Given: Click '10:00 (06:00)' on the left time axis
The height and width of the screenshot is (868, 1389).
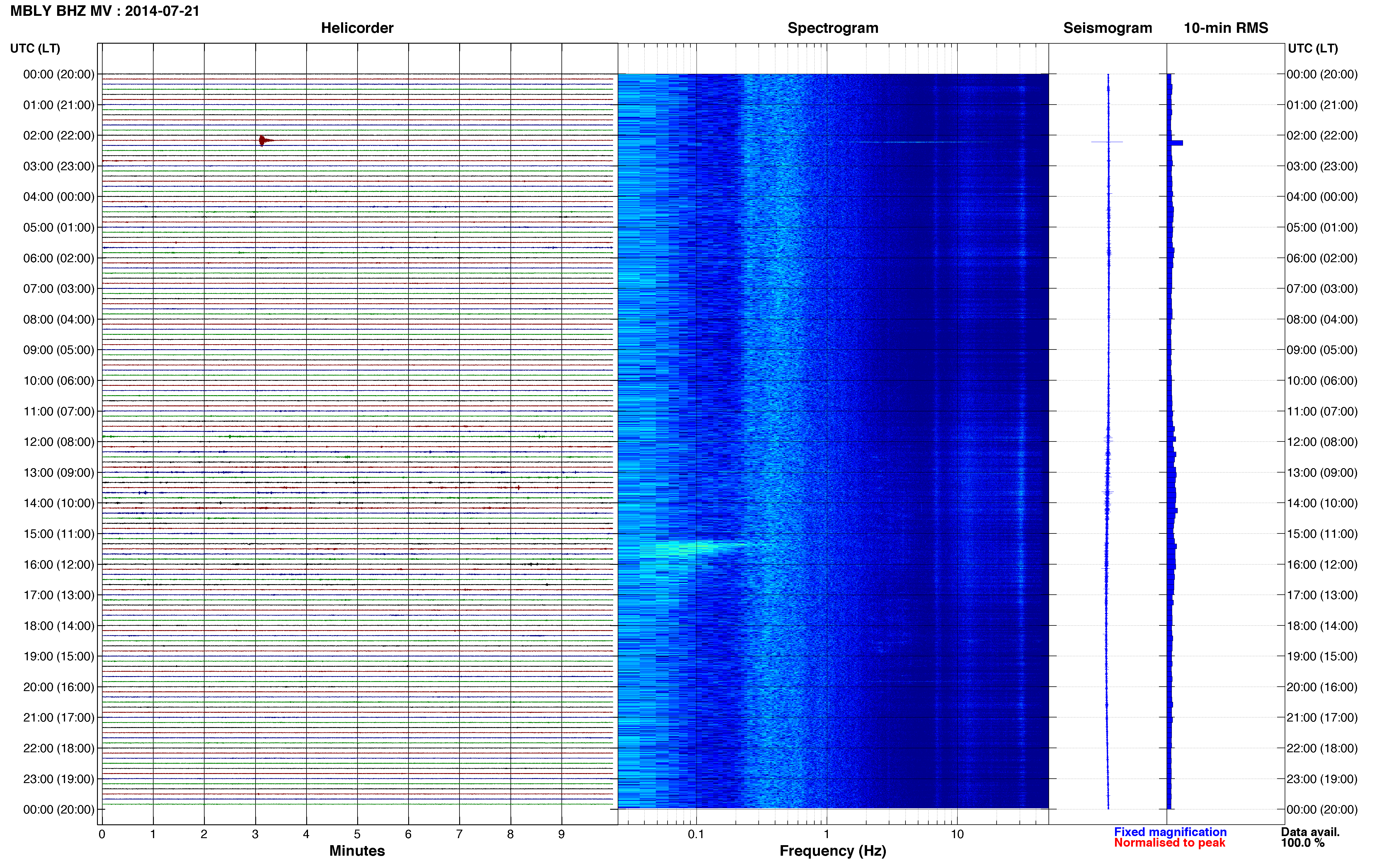Looking at the screenshot, I should 59,381.
